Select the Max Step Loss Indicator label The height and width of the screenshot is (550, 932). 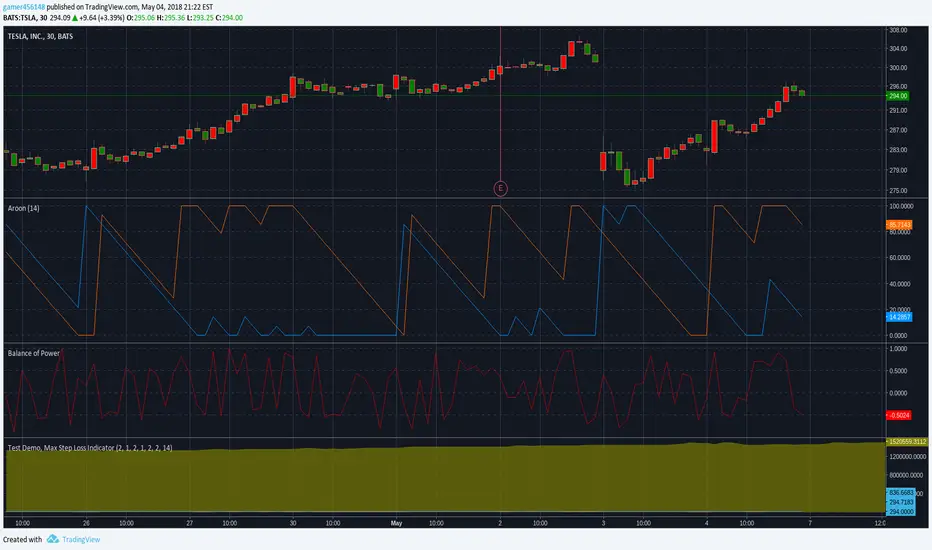[90, 448]
